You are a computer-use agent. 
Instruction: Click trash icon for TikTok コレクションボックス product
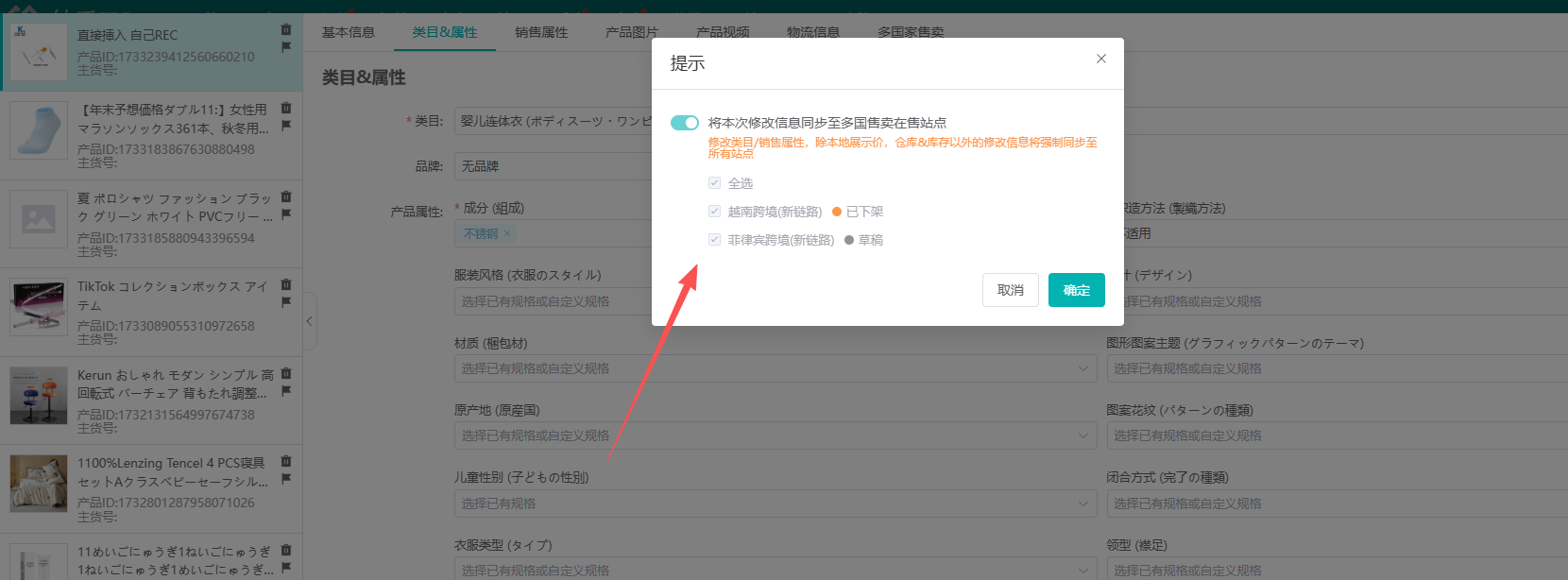286,285
